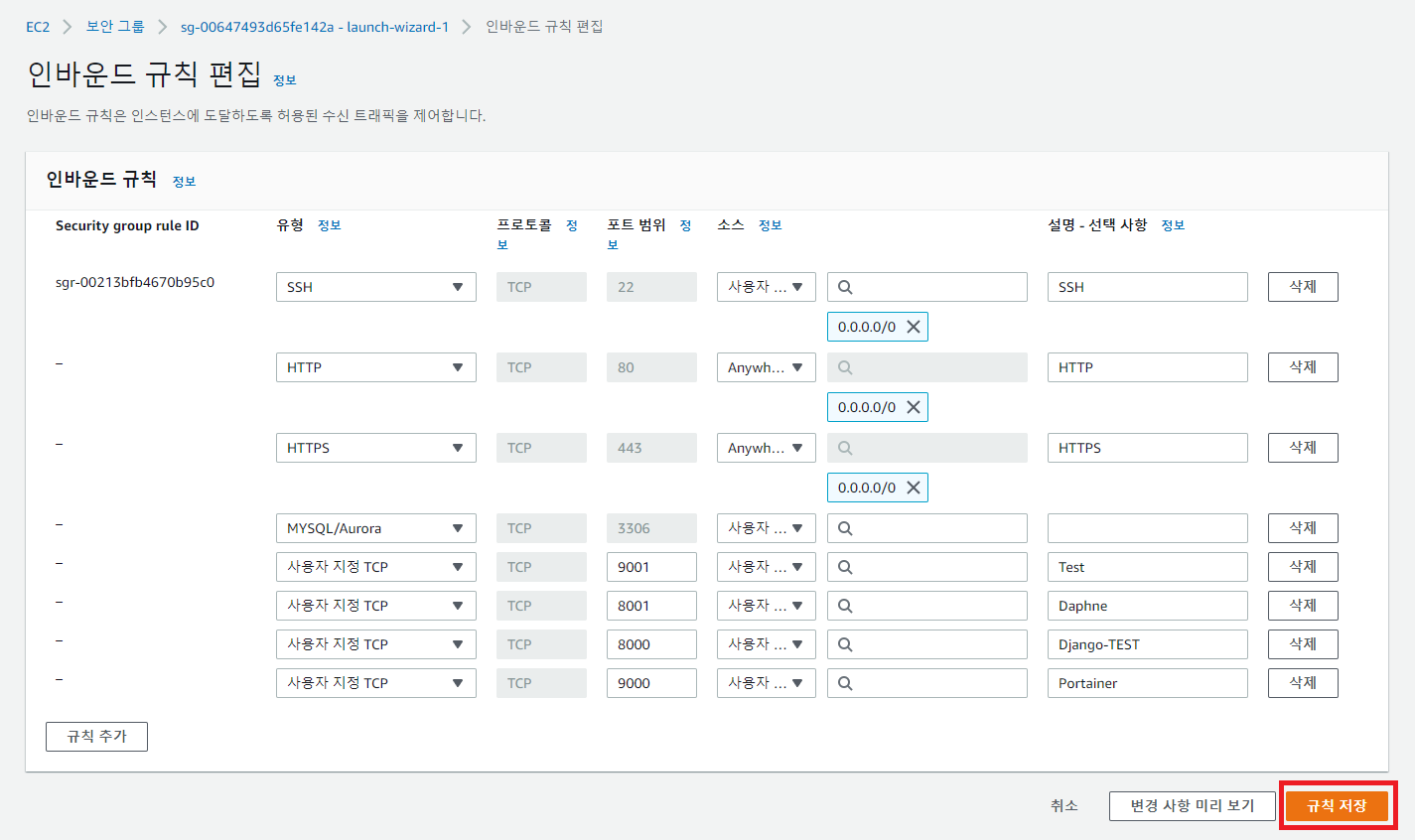Click search icon in port 9000 source field
The height and width of the screenshot is (840, 1415).
pos(845,683)
